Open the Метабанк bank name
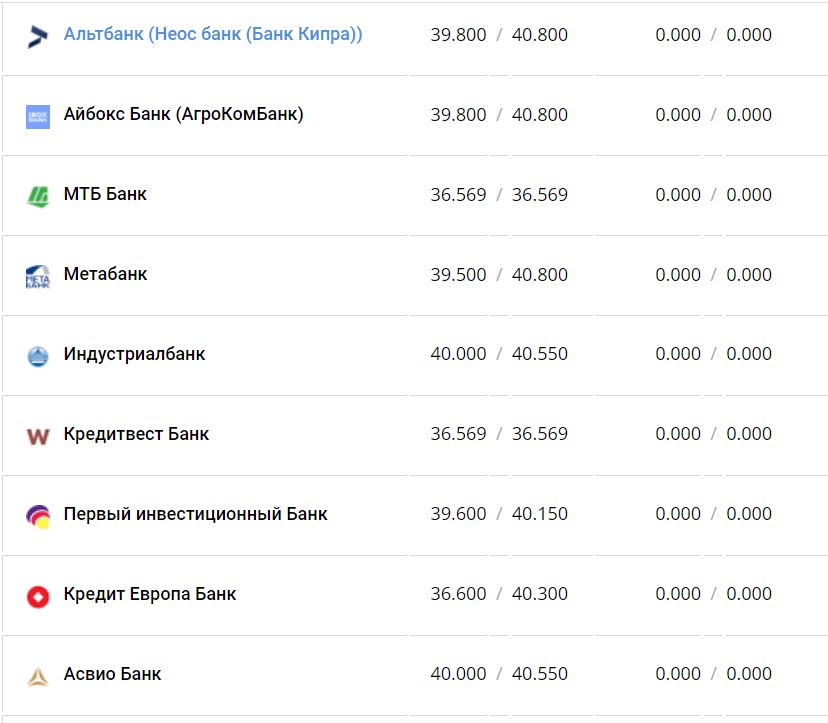The height and width of the screenshot is (723, 828). point(105,275)
